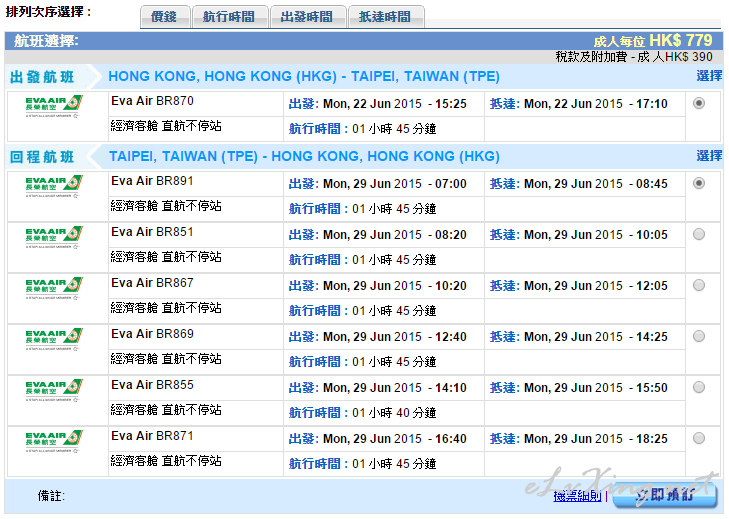729x519 pixels.
Task: Click the 回程航班 section label
Action: [42, 157]
